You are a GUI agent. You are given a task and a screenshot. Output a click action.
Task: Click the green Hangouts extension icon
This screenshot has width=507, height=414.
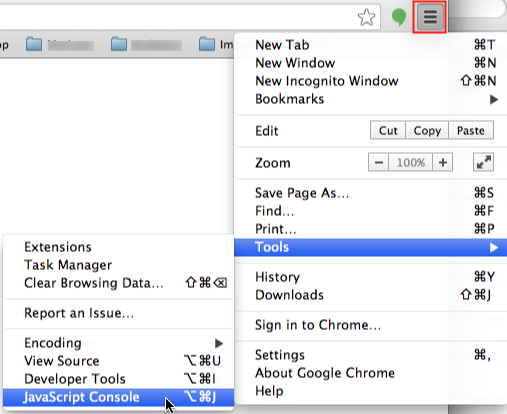click(x=399, y=17)
